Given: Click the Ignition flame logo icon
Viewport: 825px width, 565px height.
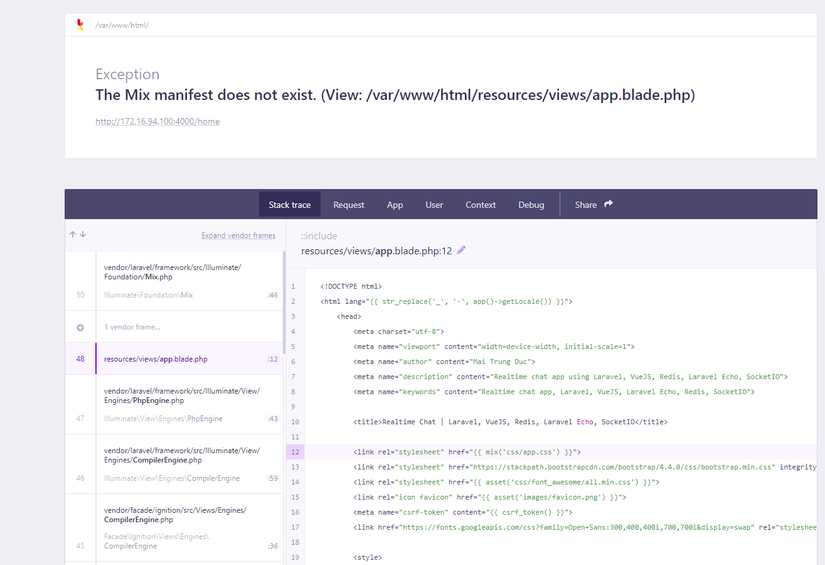Looking at the screenshot, I should (x=80, y=25).
